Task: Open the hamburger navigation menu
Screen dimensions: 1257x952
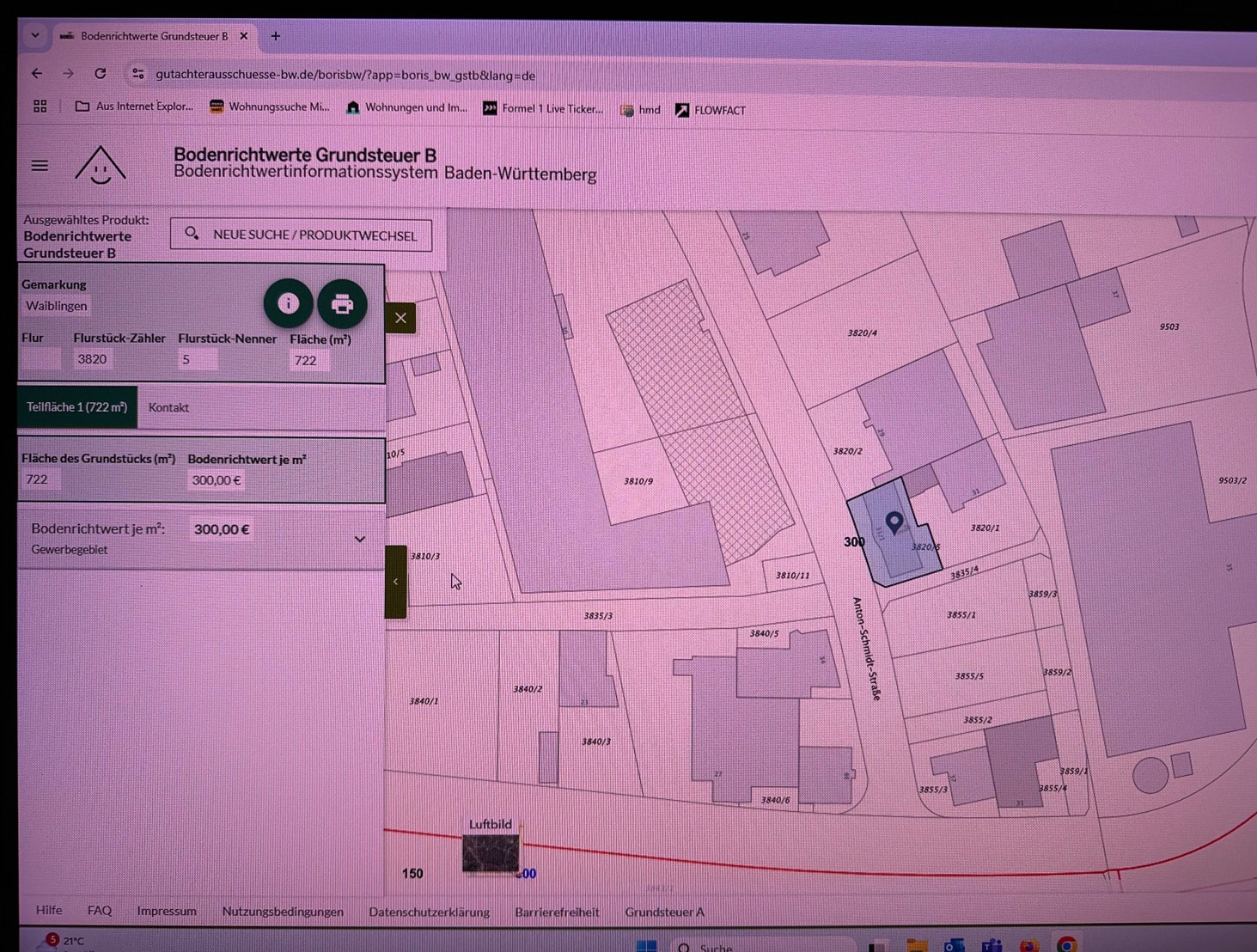Action: pos(40,166)
